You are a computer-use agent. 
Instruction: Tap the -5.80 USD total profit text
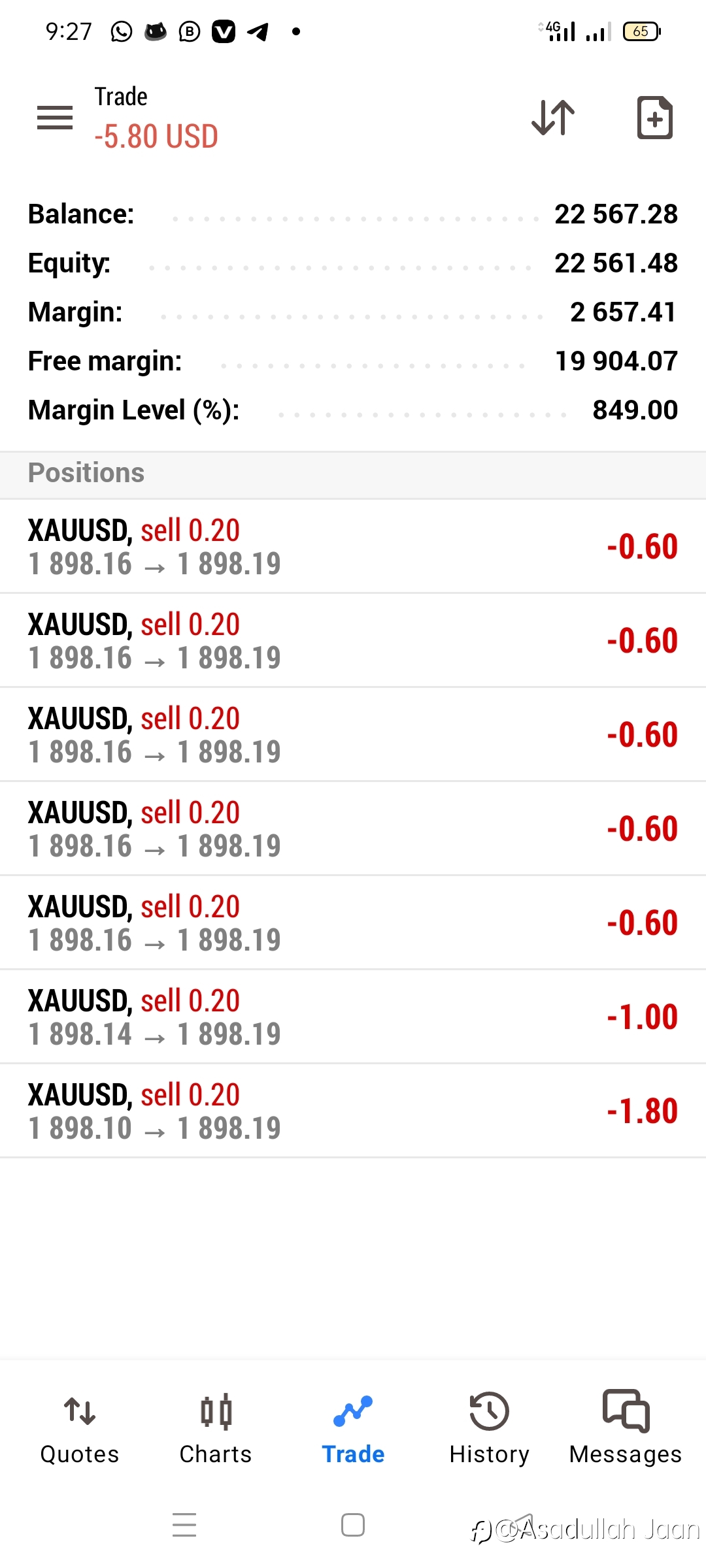[156, 137]
